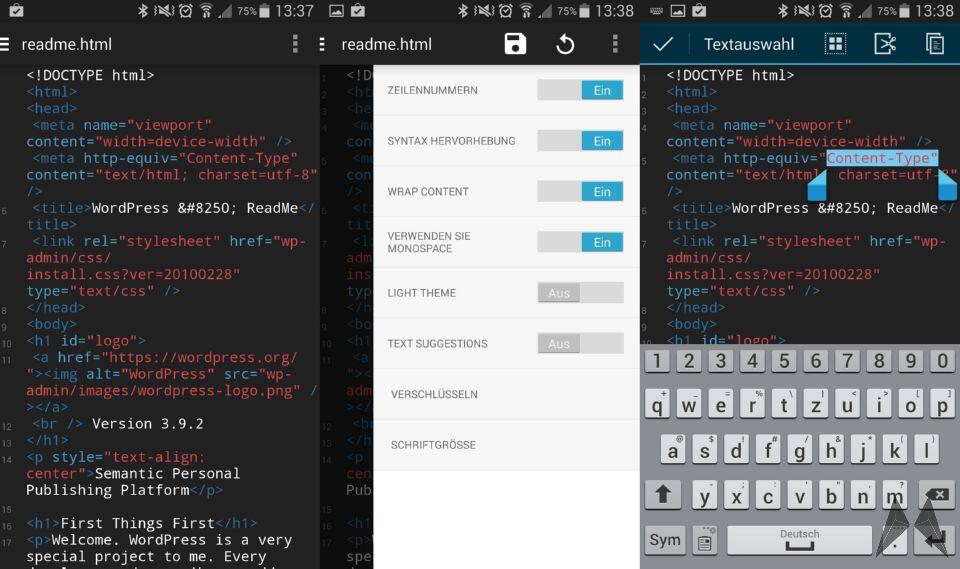This screenshot has width=960, height=569.
Task: Tap the q key
Action: point(657,404)
